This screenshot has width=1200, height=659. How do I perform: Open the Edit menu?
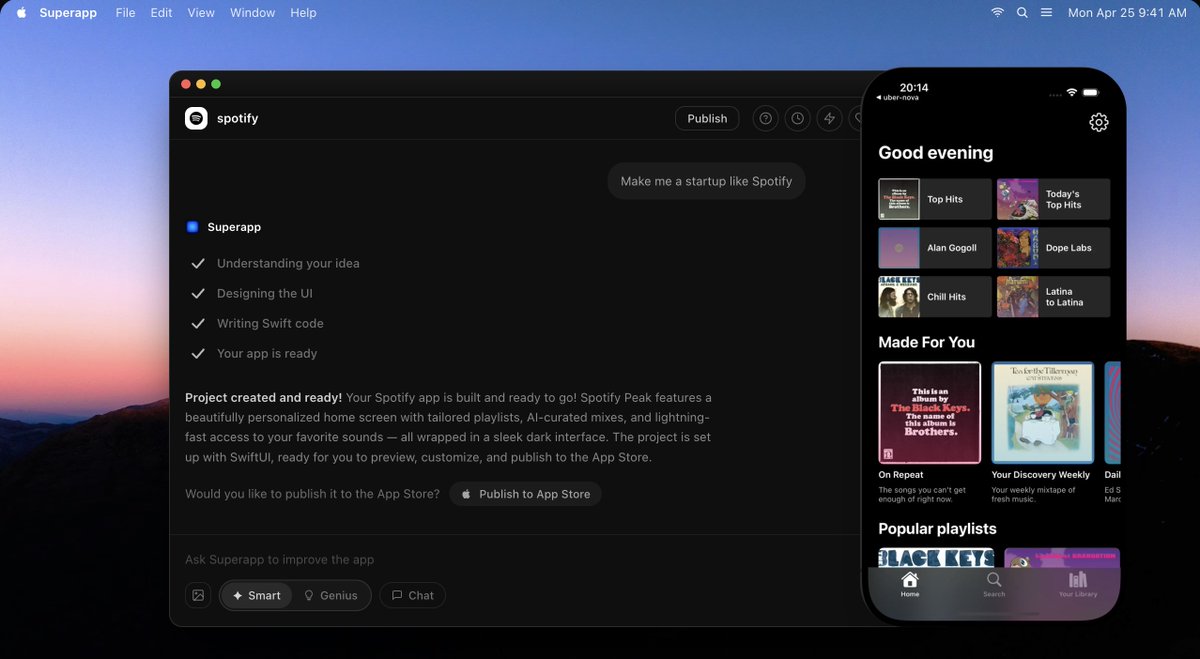coord(161,13)
